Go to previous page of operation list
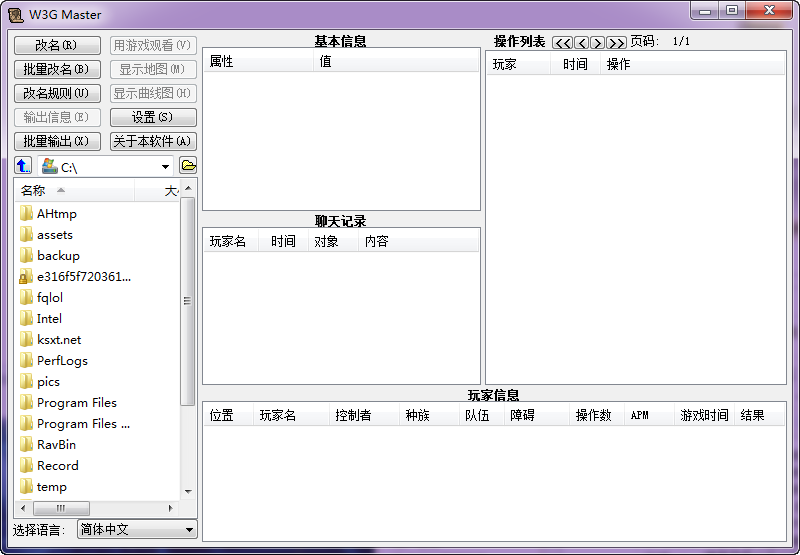 point(581,42)
